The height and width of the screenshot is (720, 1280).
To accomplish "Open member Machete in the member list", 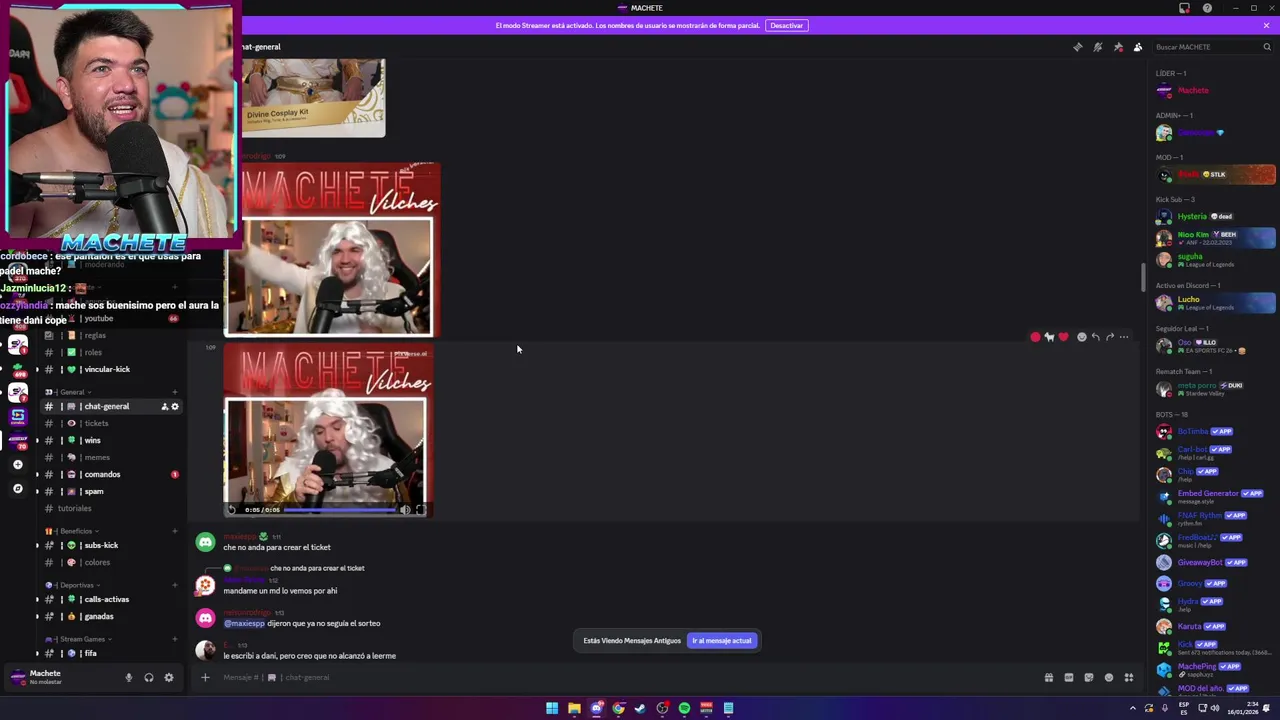I will coord(1214,90).
